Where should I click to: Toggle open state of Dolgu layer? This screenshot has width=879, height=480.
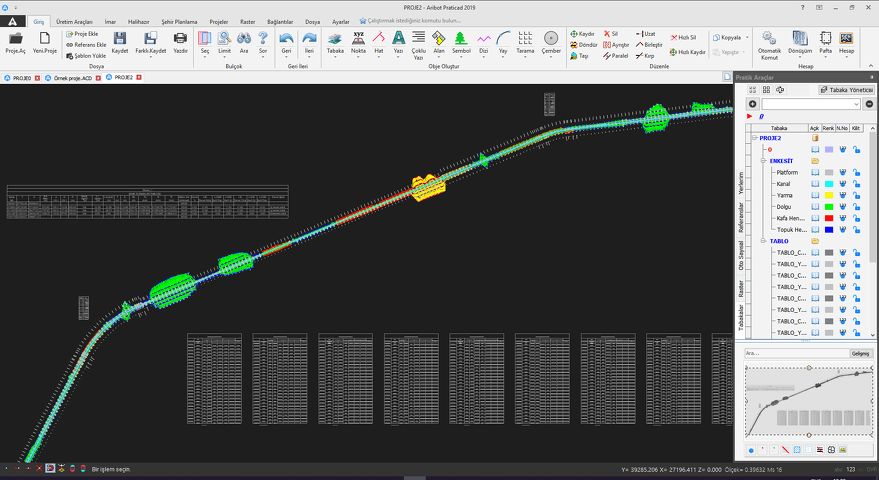(x=815, y=207)
